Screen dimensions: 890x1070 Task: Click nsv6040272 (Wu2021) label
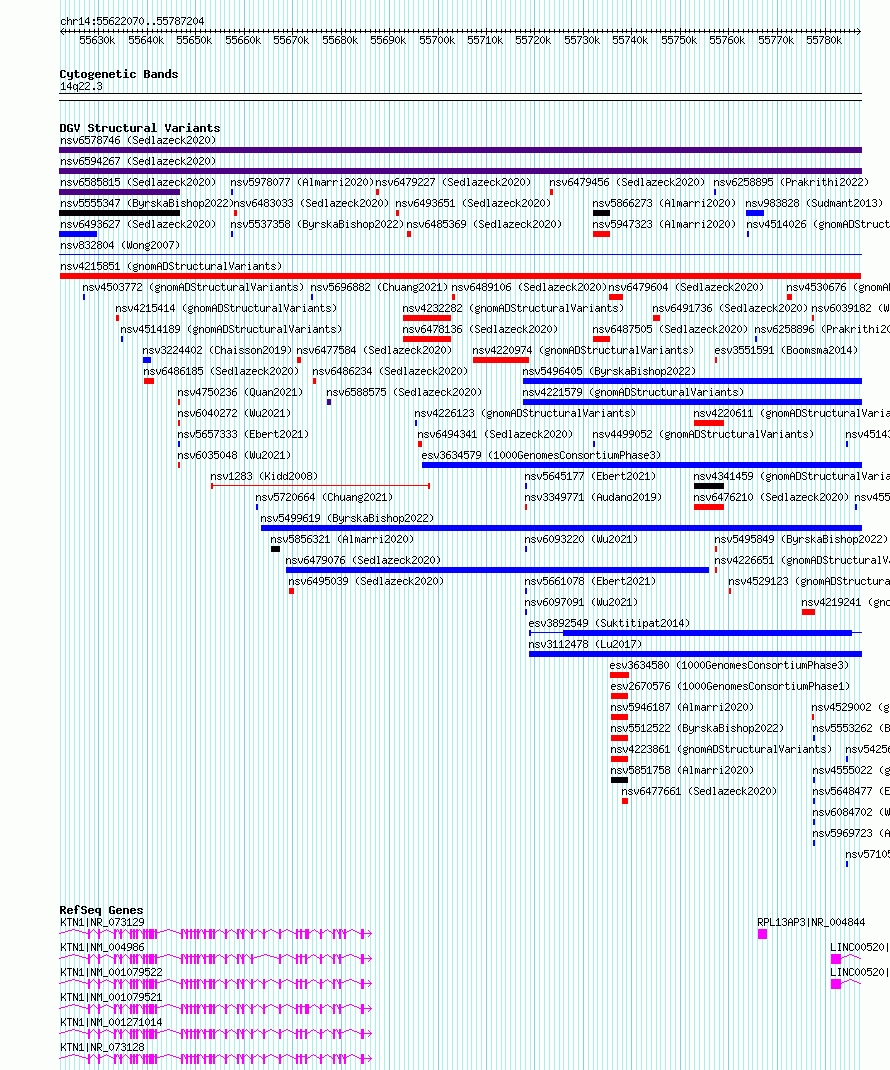pyautogui.click(x=234, y=414)
